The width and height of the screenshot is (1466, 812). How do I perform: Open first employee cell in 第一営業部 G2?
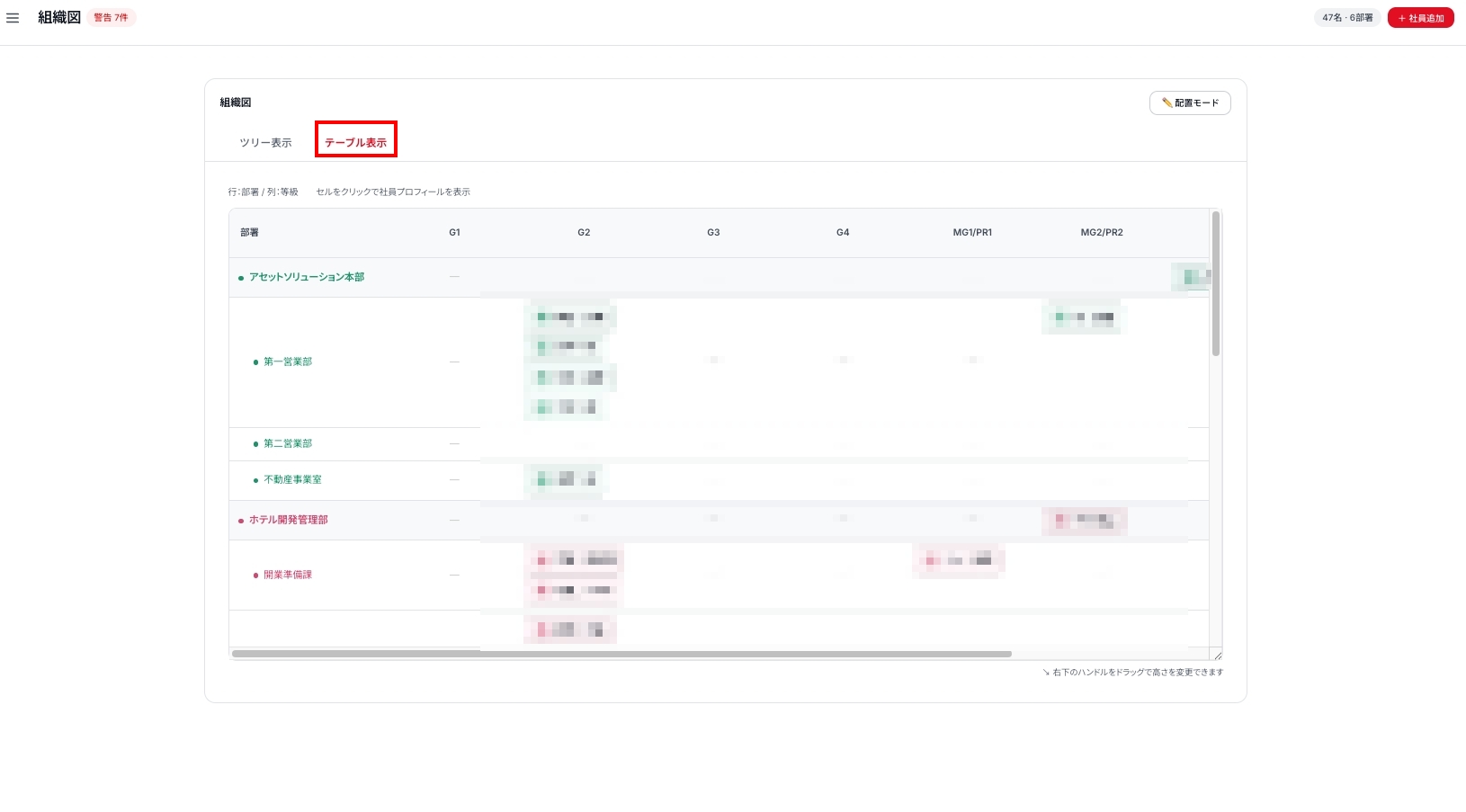click(x=570, y=317)
